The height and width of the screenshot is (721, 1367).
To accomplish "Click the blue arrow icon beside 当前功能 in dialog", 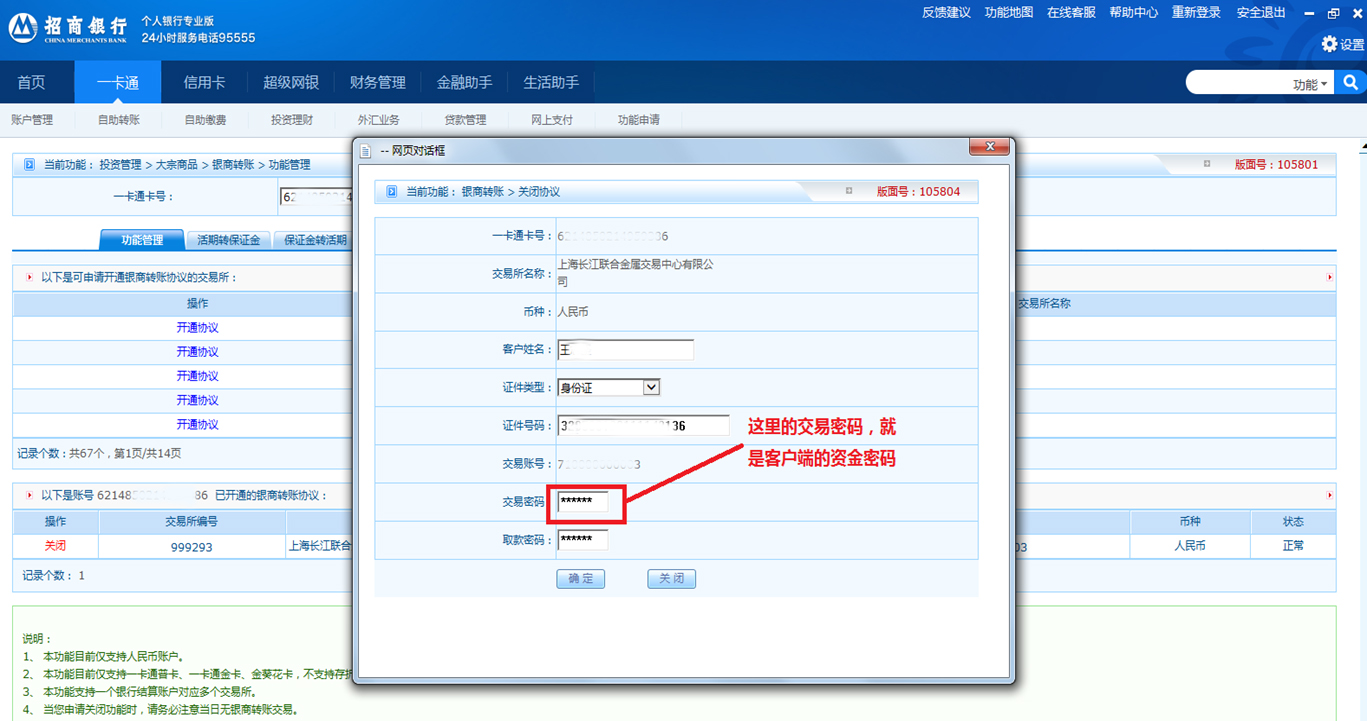I will [x=391, y=191].
